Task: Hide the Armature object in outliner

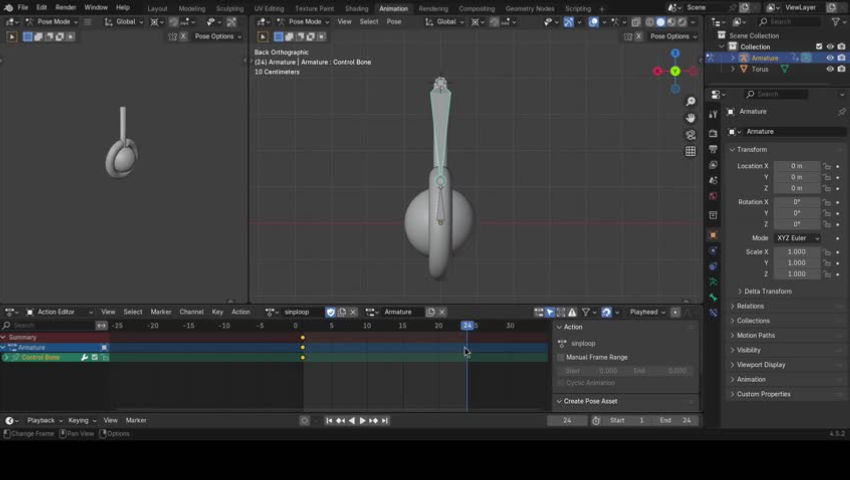Action: [x=829, y=58]
